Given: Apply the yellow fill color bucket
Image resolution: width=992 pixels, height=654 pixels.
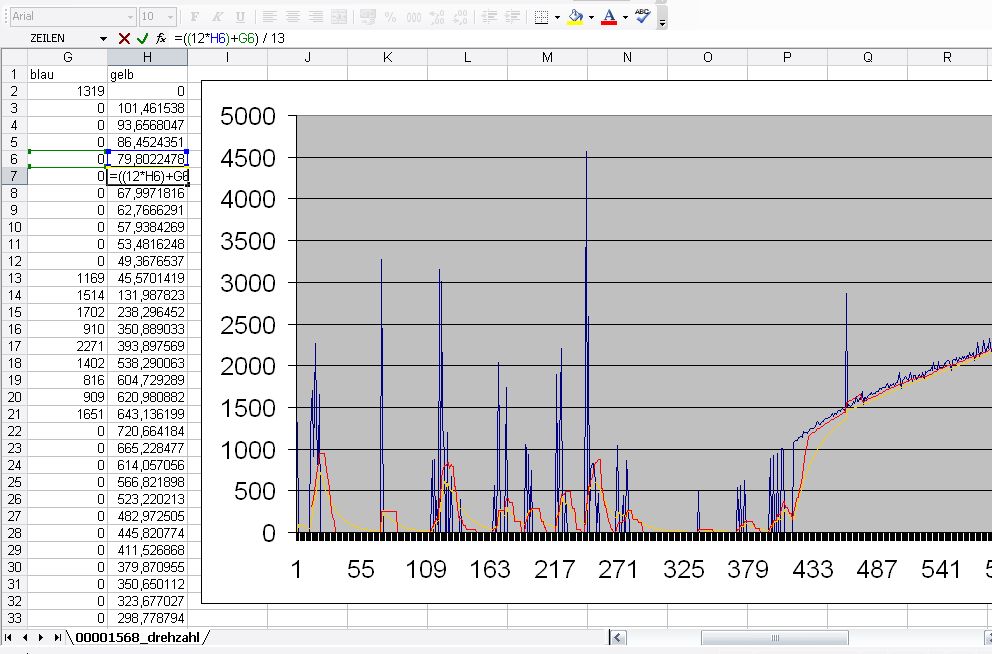Looking at the screenshot, I should [575, 17].
